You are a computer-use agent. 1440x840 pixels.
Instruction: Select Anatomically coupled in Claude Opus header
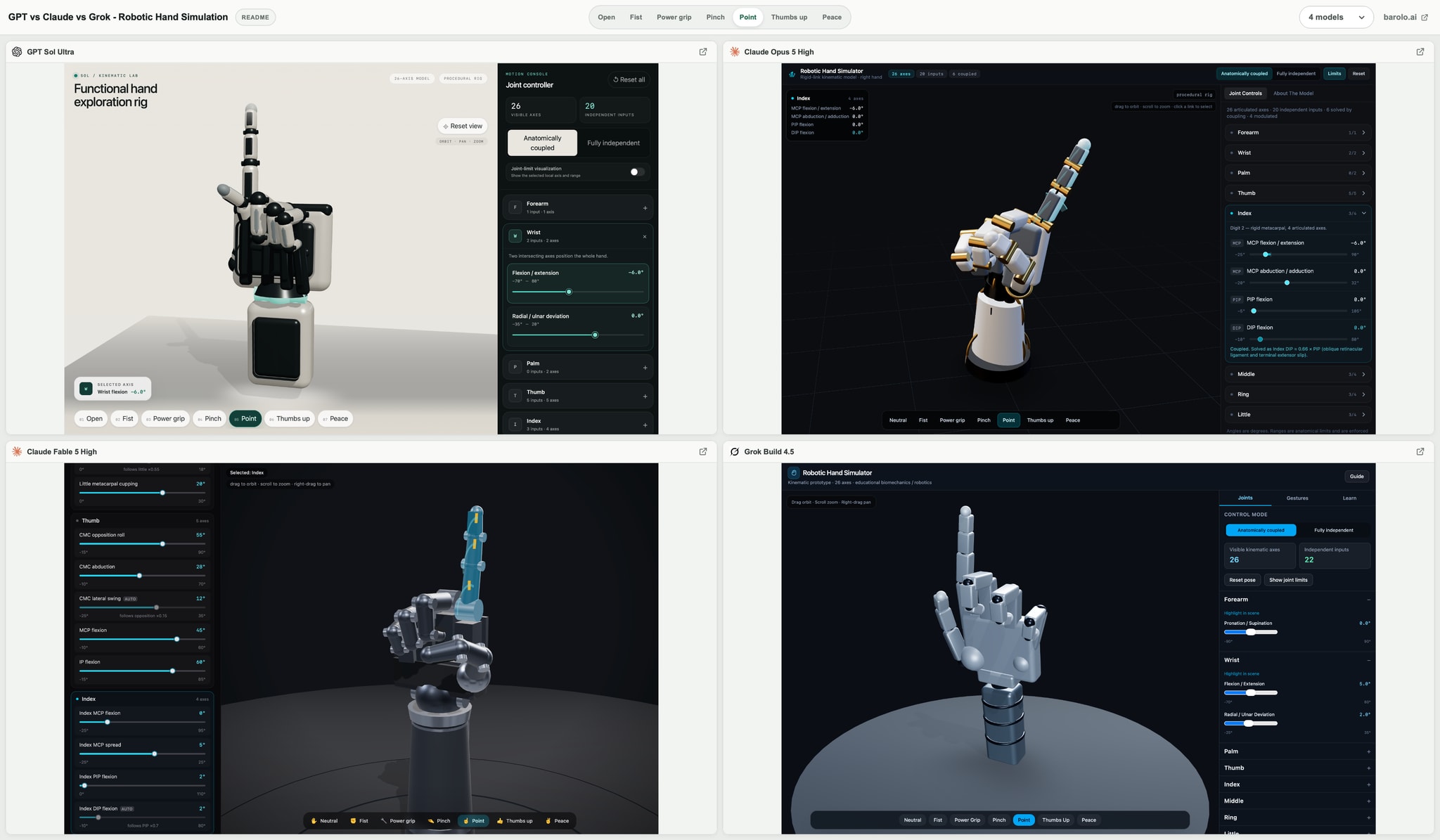[x=1244, y=73]
